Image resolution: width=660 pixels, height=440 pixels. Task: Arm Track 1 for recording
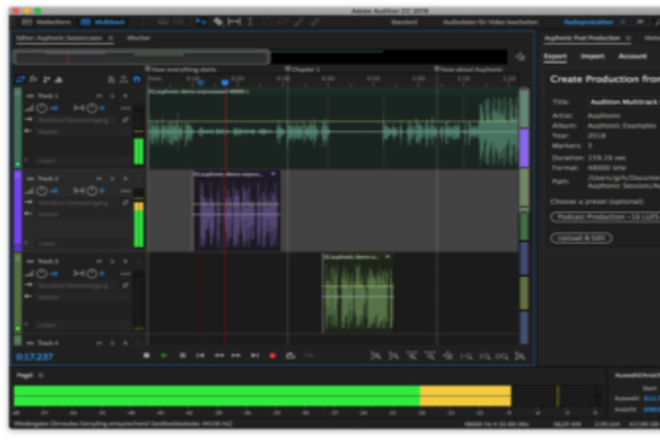pyautogui.click(x=125, y=96)
